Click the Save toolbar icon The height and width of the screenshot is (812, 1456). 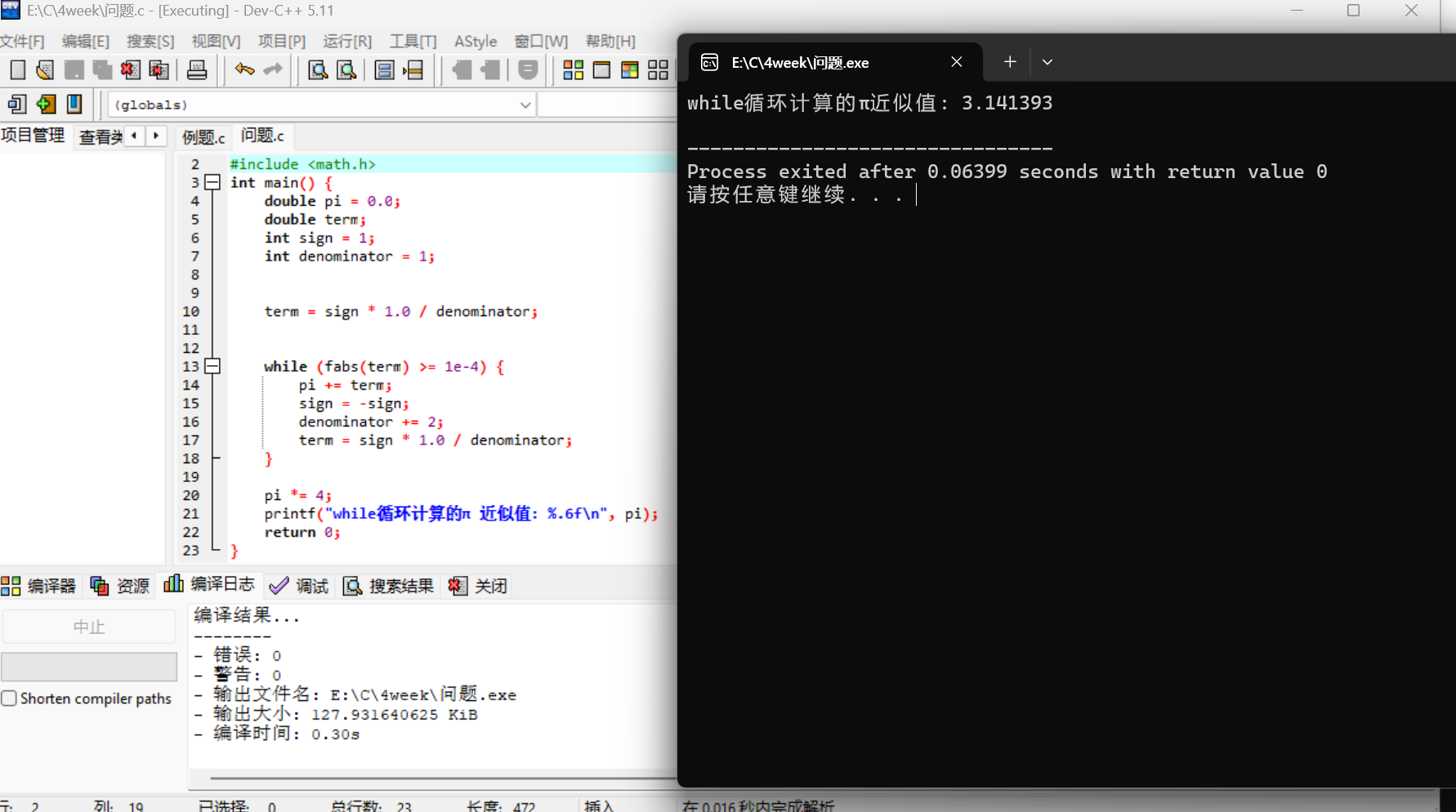[74, 70]
